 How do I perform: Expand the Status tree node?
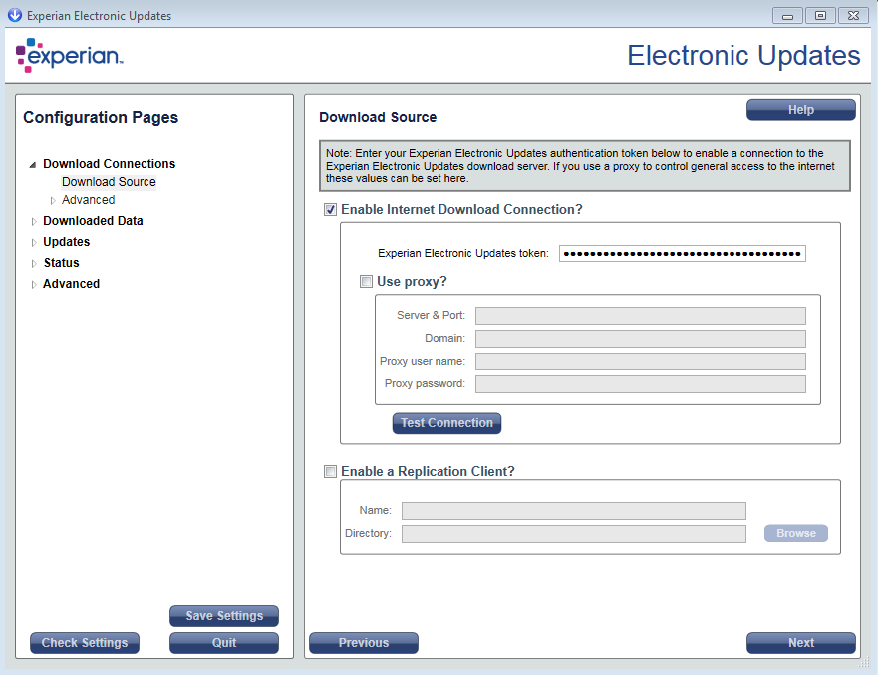33,263
